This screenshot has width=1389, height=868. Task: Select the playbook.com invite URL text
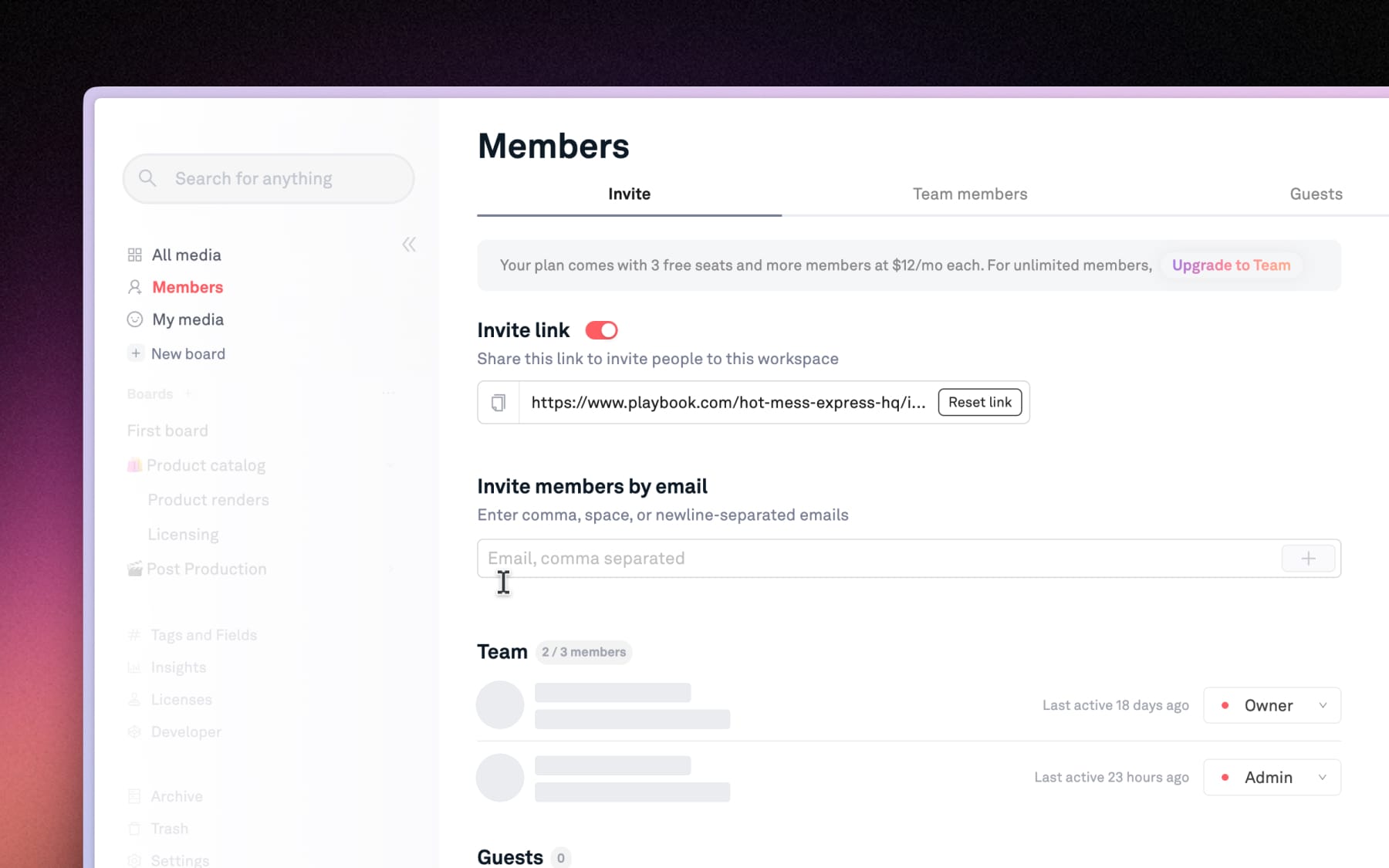click(x=728, y=402)
